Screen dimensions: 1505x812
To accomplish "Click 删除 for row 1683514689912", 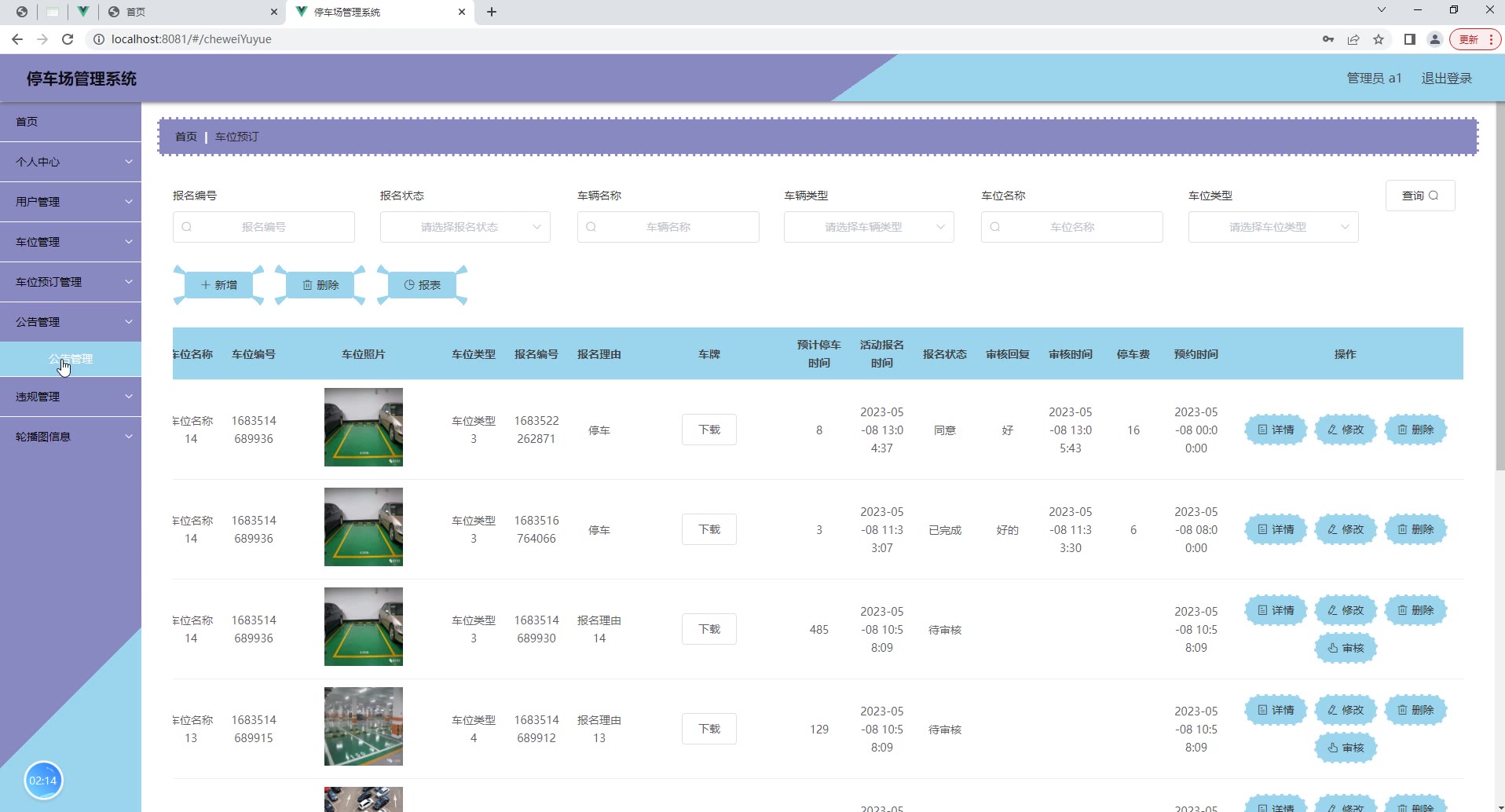I will tap(1415, 710).
